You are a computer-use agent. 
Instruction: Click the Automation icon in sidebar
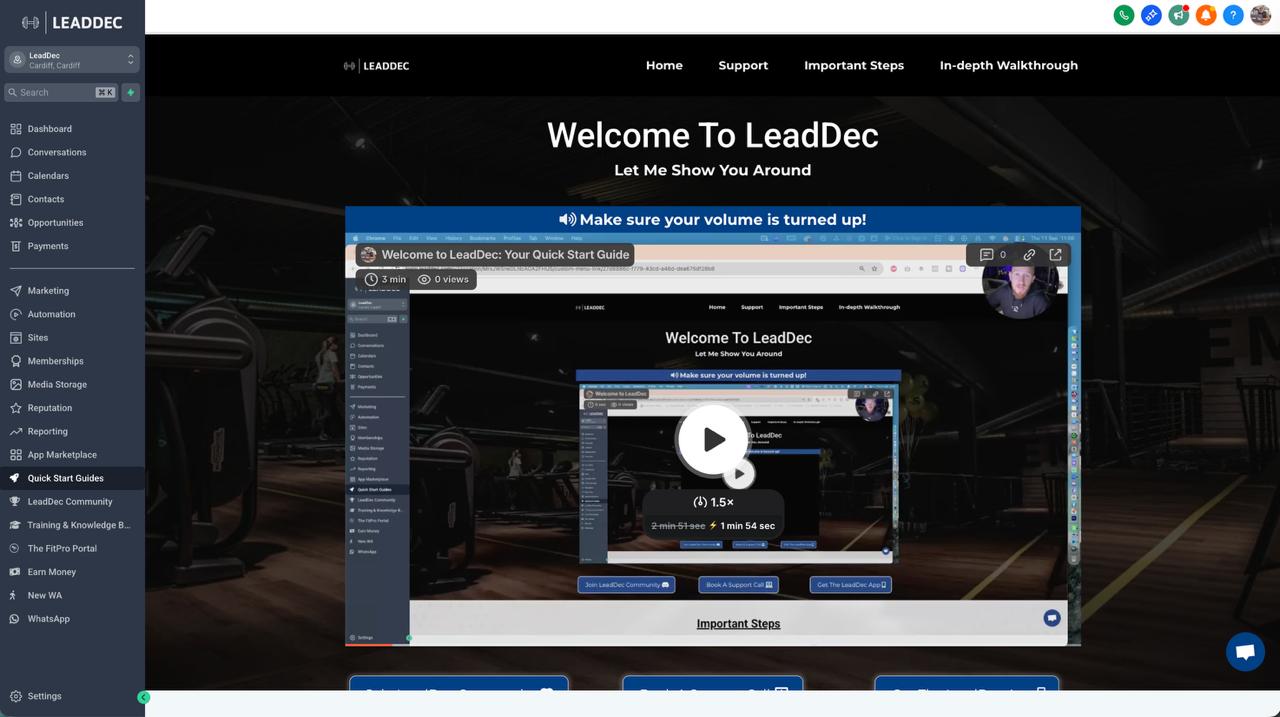16,314
